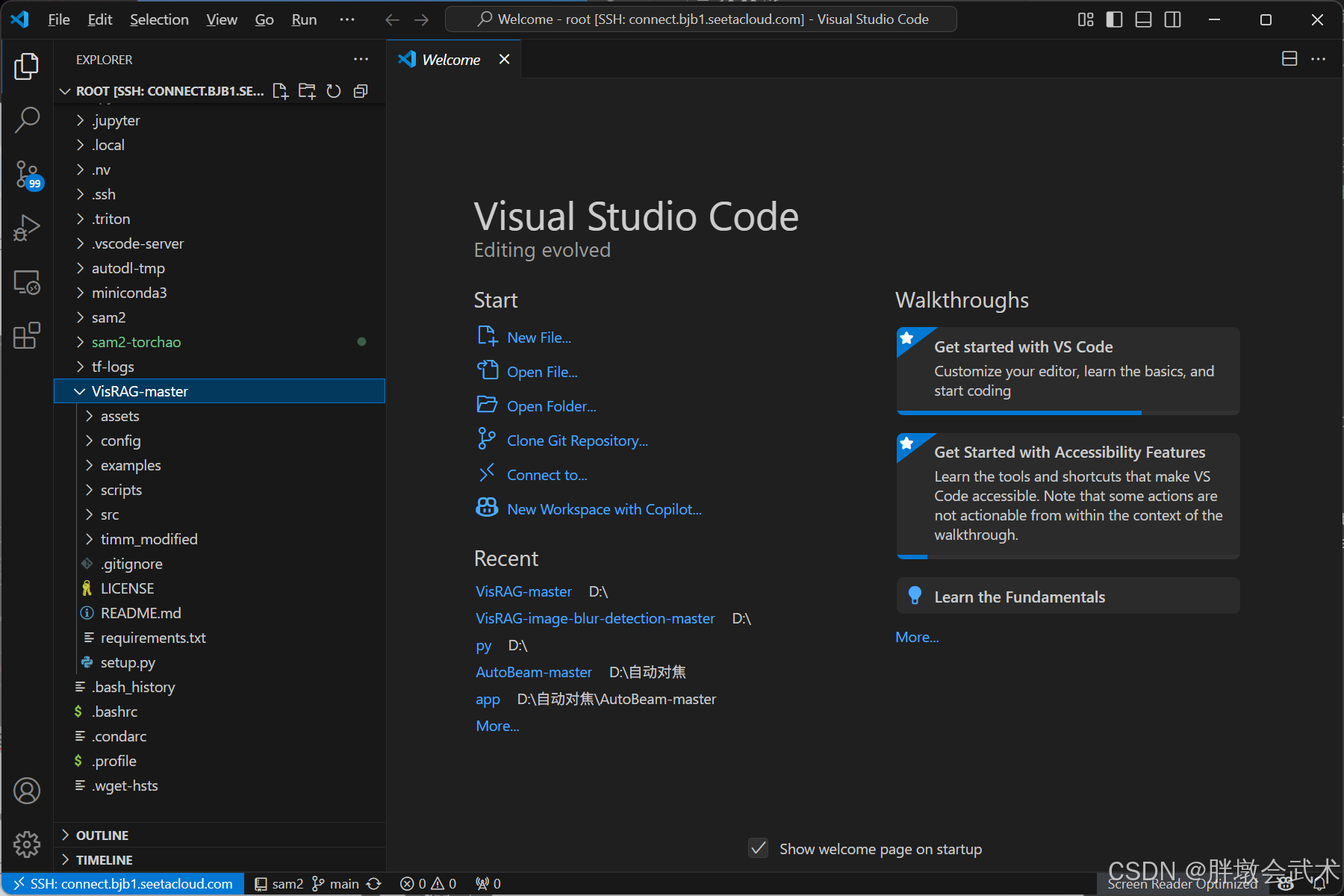
Task: Open Source Control view with 99 badge
Action: click(27, 174)
